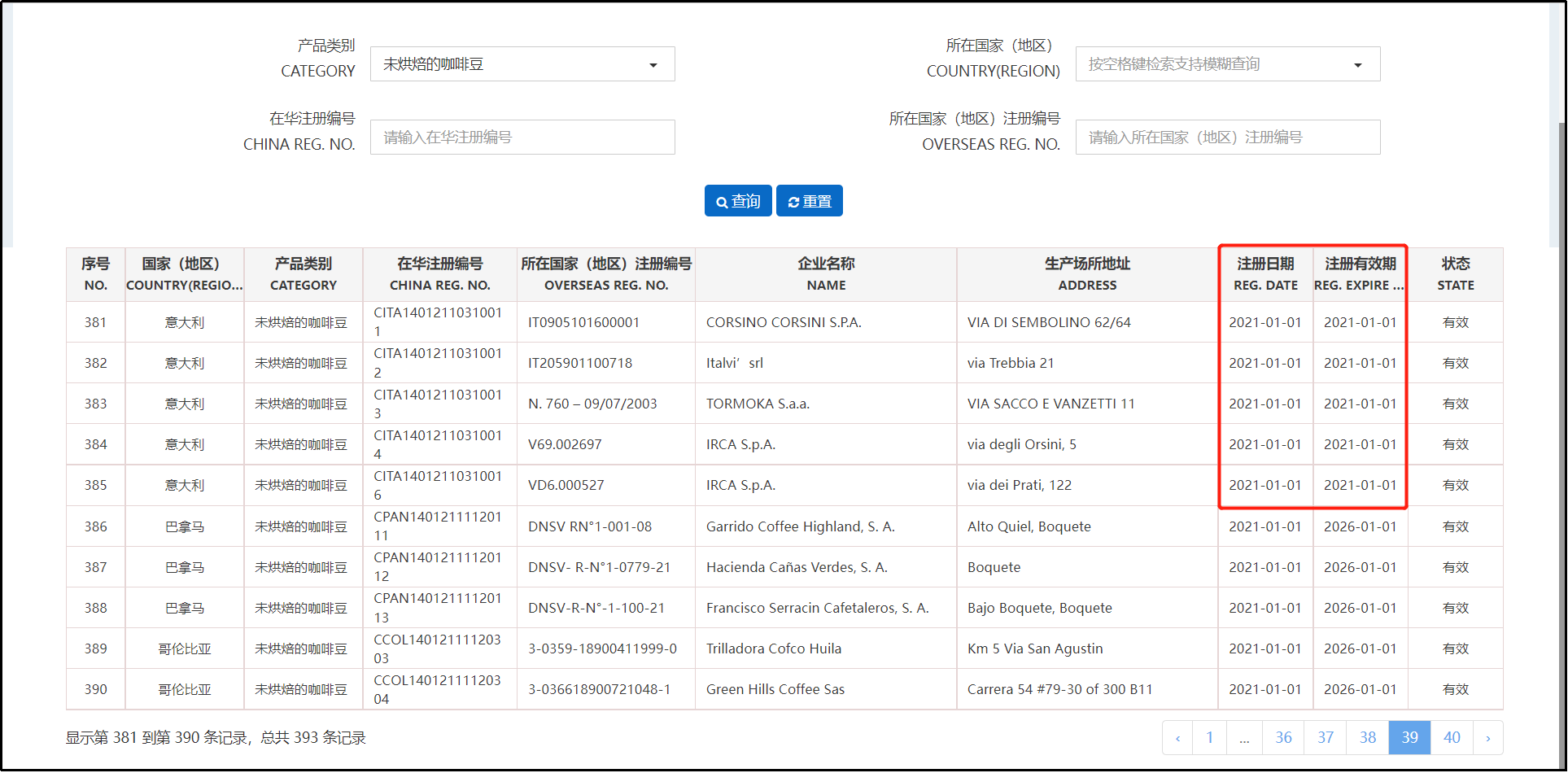
Task: Click the pagination ellipsis button
Action: point(1244,738)
